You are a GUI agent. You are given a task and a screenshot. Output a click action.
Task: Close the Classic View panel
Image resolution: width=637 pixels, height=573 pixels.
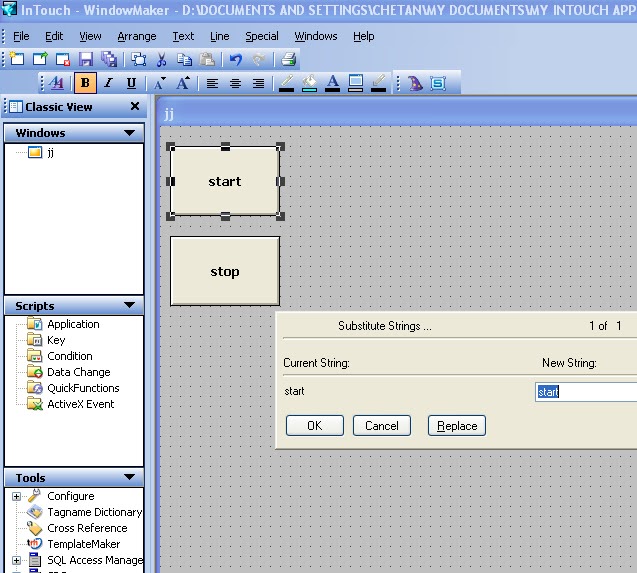(135, 106)
